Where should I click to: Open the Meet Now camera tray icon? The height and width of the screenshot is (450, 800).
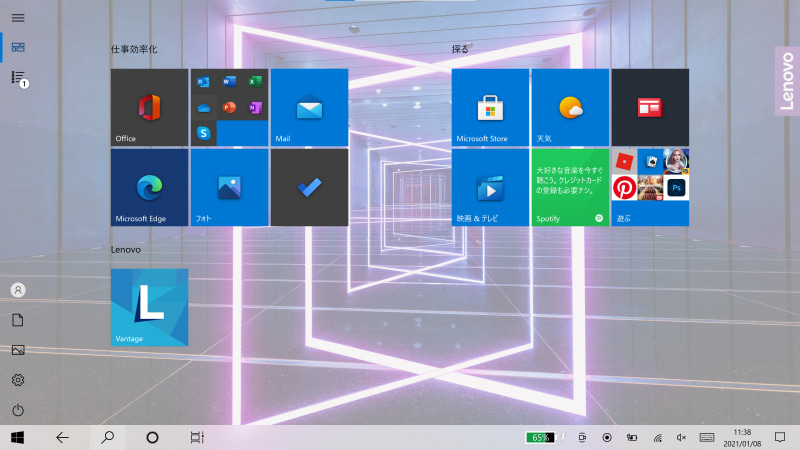582,438
